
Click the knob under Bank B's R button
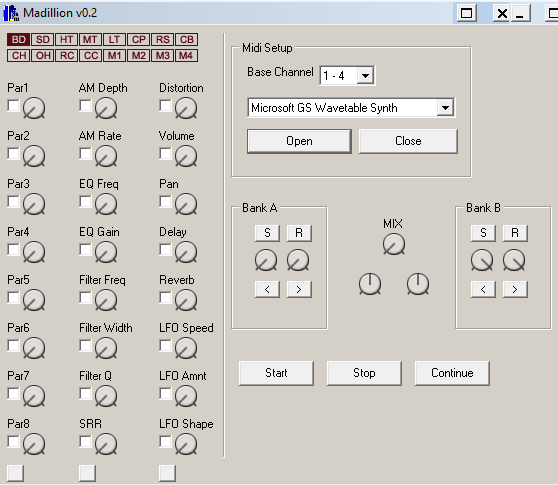tap(514, 260)
